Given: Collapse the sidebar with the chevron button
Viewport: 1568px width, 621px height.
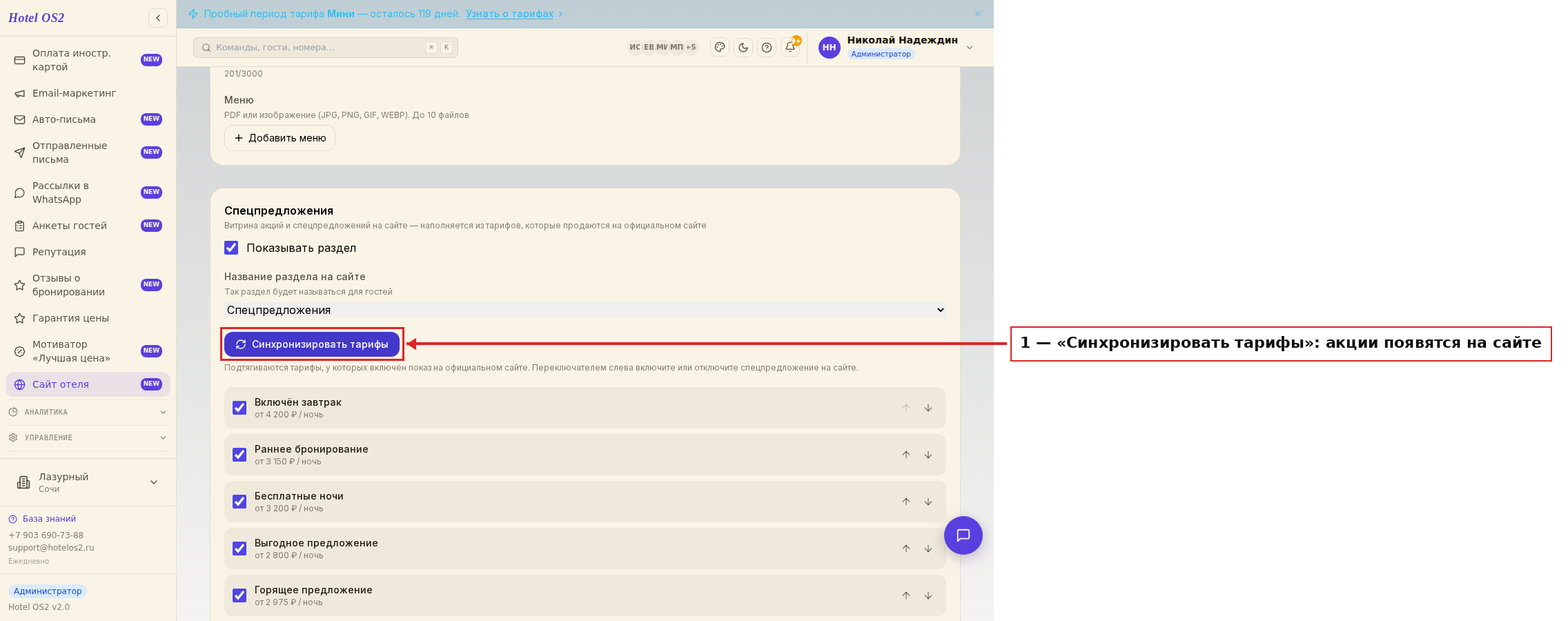Looking at the screenshot, I should 158,18.
